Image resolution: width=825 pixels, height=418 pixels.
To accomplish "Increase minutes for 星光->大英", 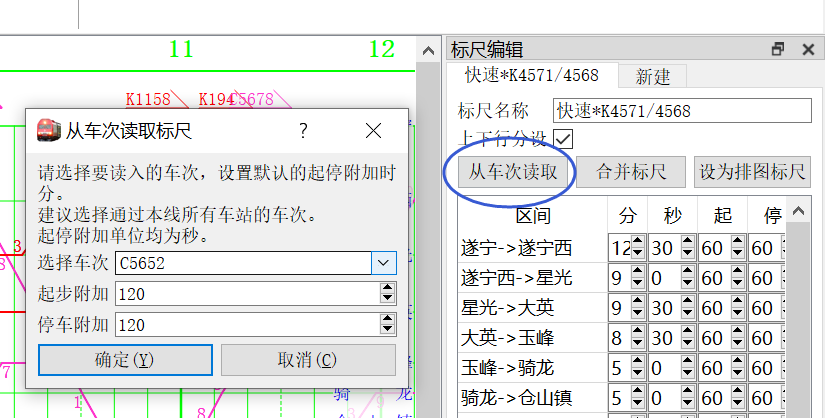I will point(638,302).
